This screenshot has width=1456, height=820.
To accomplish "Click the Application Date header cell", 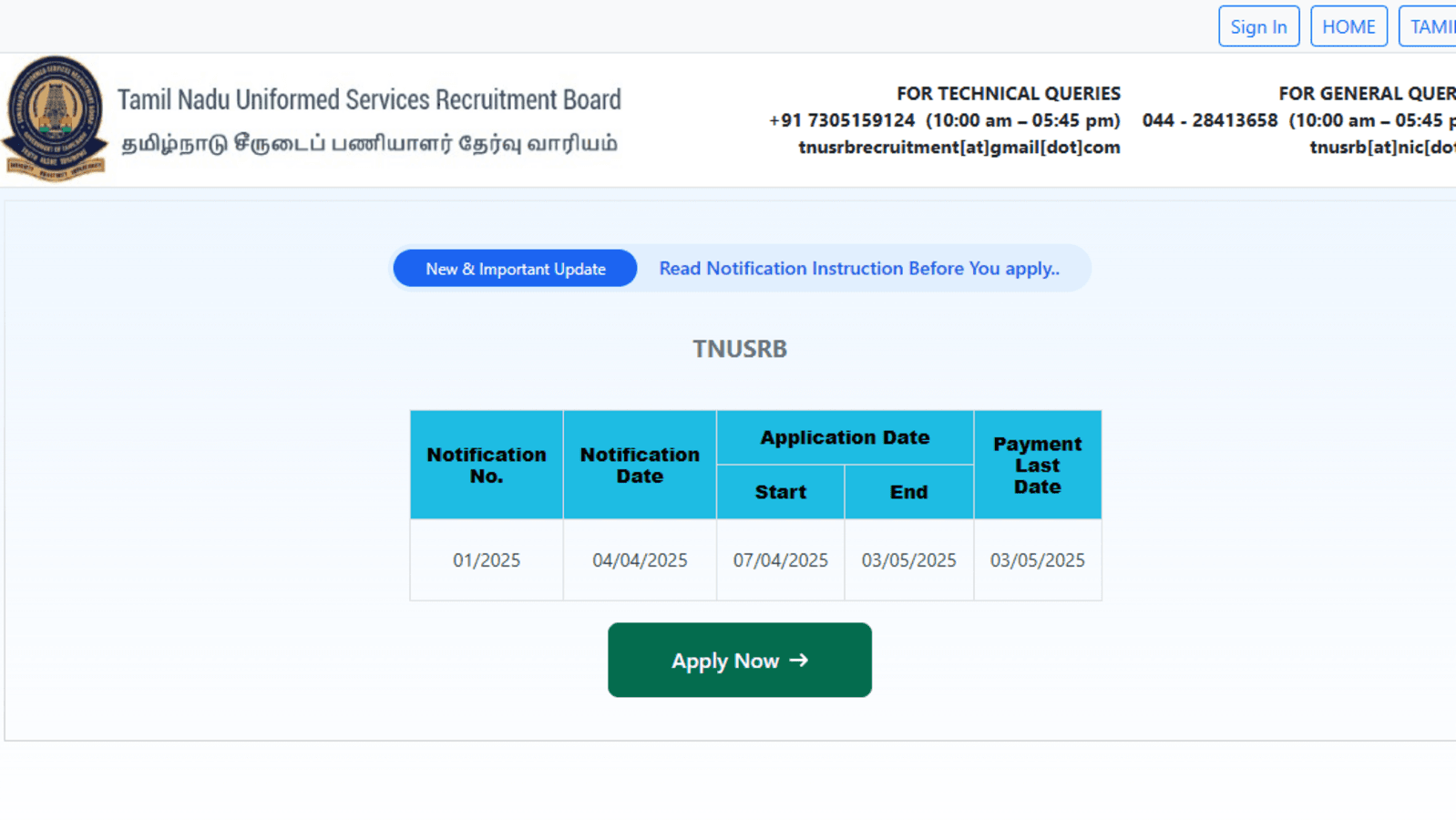I will [x=845, y=437].
